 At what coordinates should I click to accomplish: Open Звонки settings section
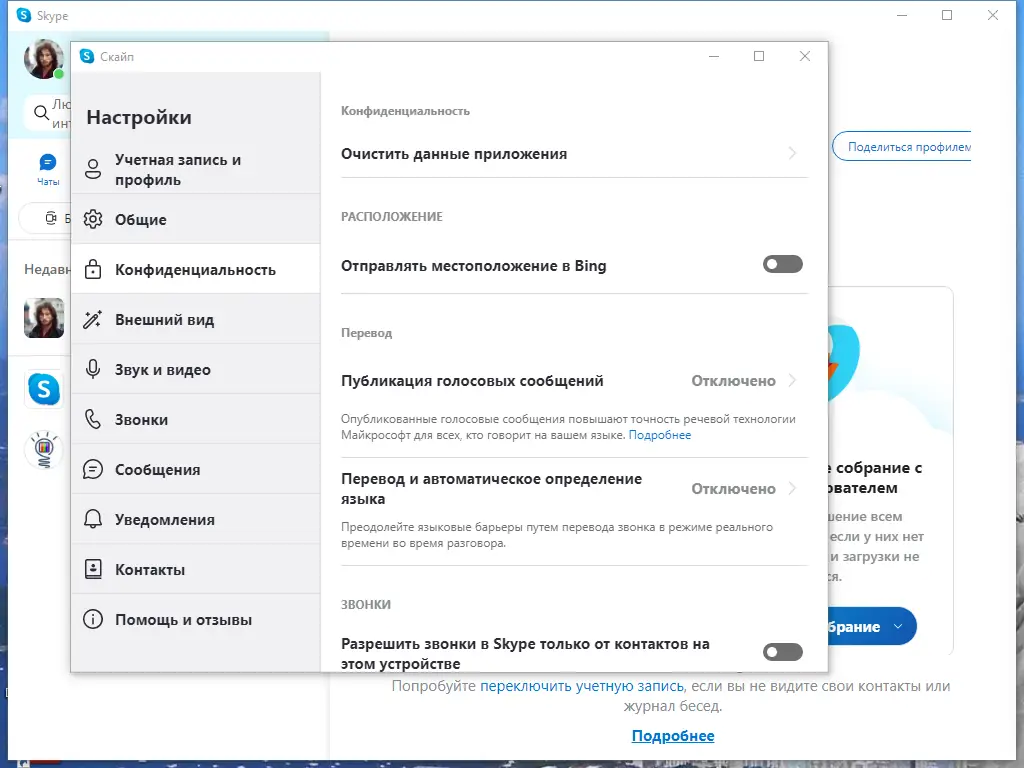[x=195, y=419]
